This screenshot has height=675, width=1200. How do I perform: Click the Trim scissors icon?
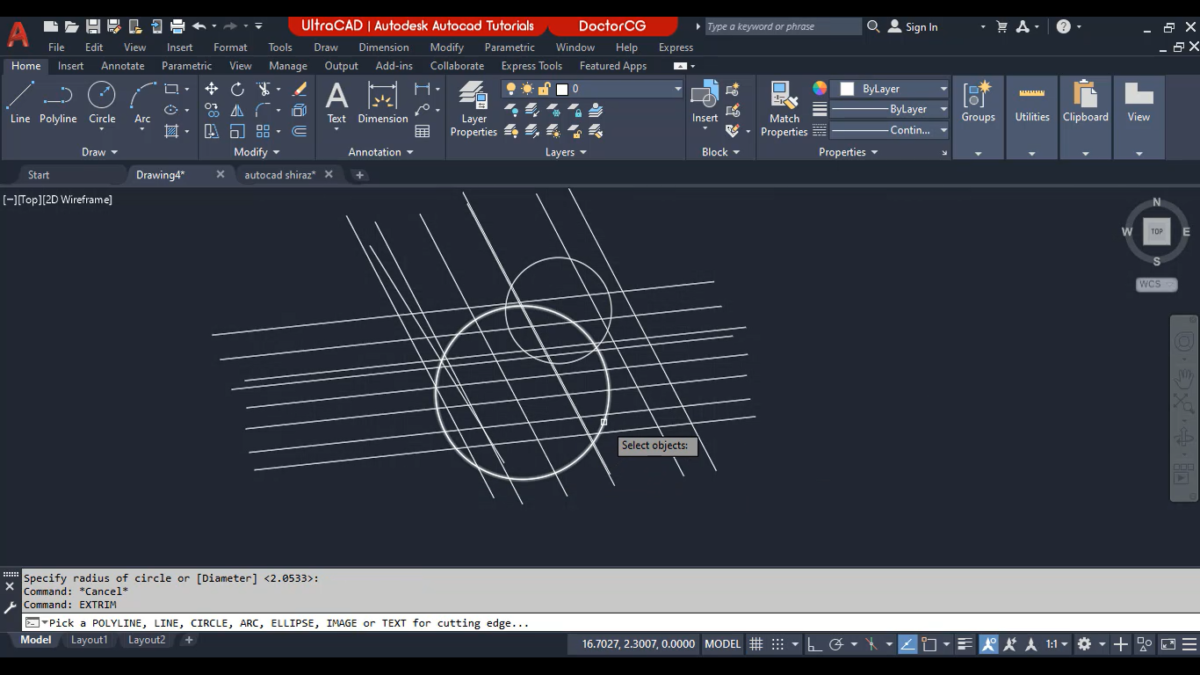pos(263,89)
